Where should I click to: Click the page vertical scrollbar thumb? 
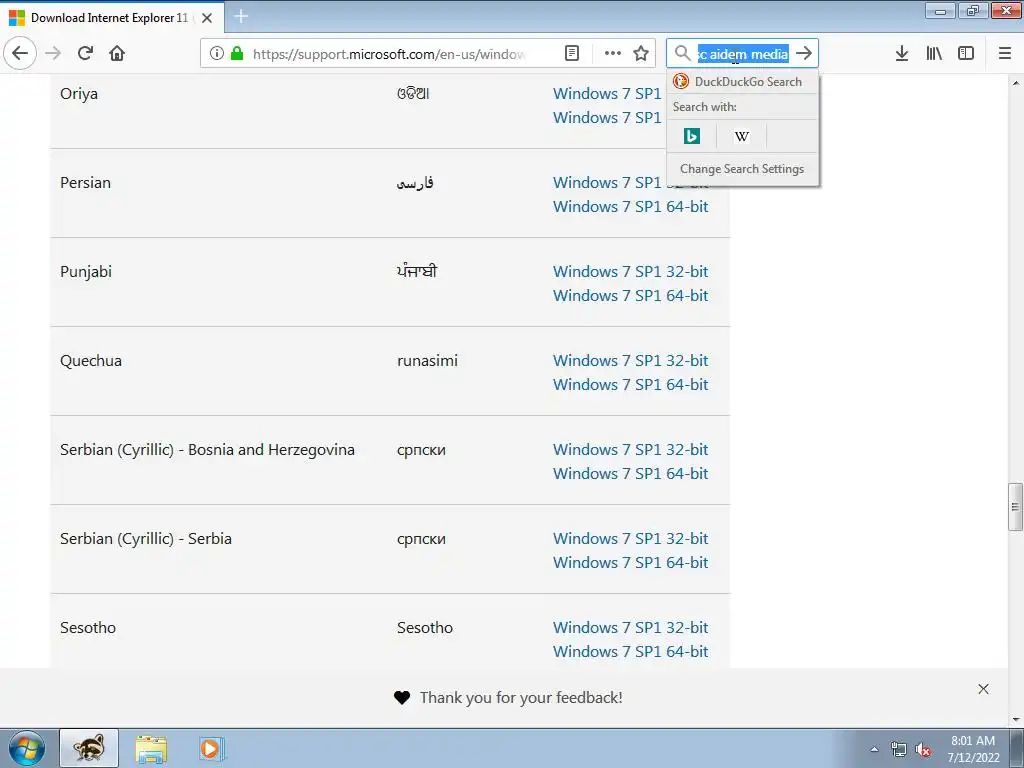click(1015, 507)
